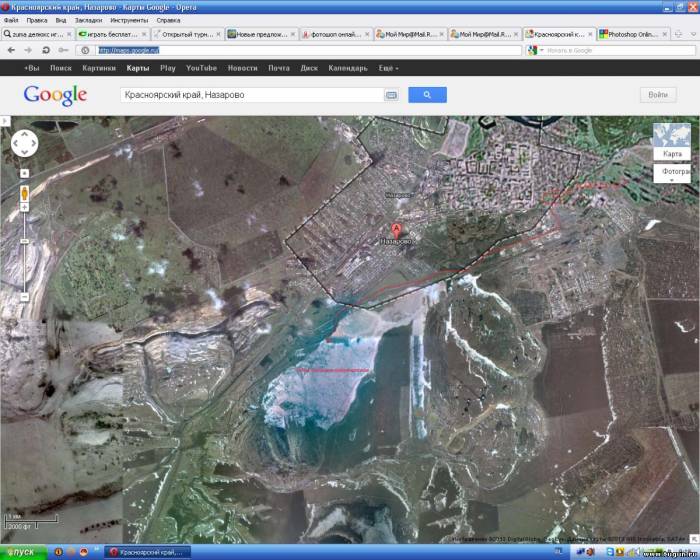Click the blue Google Maps search button
Screen dimensions: 700x560
[427, 95]
